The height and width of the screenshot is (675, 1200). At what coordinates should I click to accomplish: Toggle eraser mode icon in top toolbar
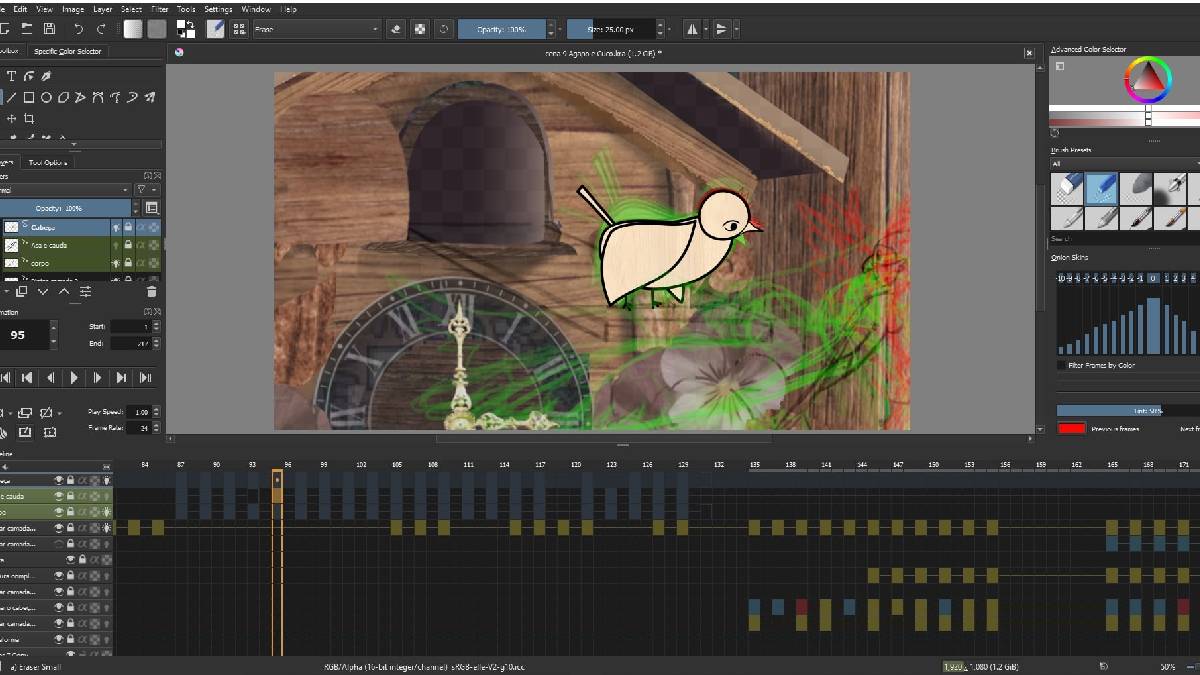click(x=396, y=29)
